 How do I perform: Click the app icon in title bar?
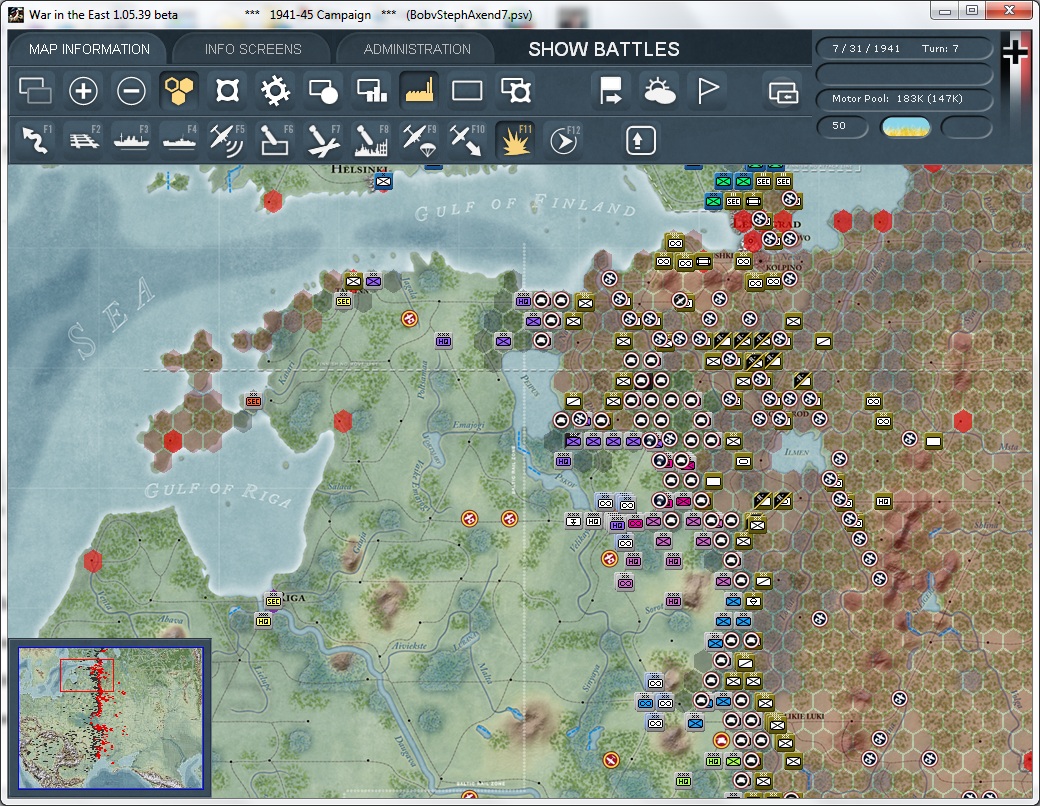[17, 14]
